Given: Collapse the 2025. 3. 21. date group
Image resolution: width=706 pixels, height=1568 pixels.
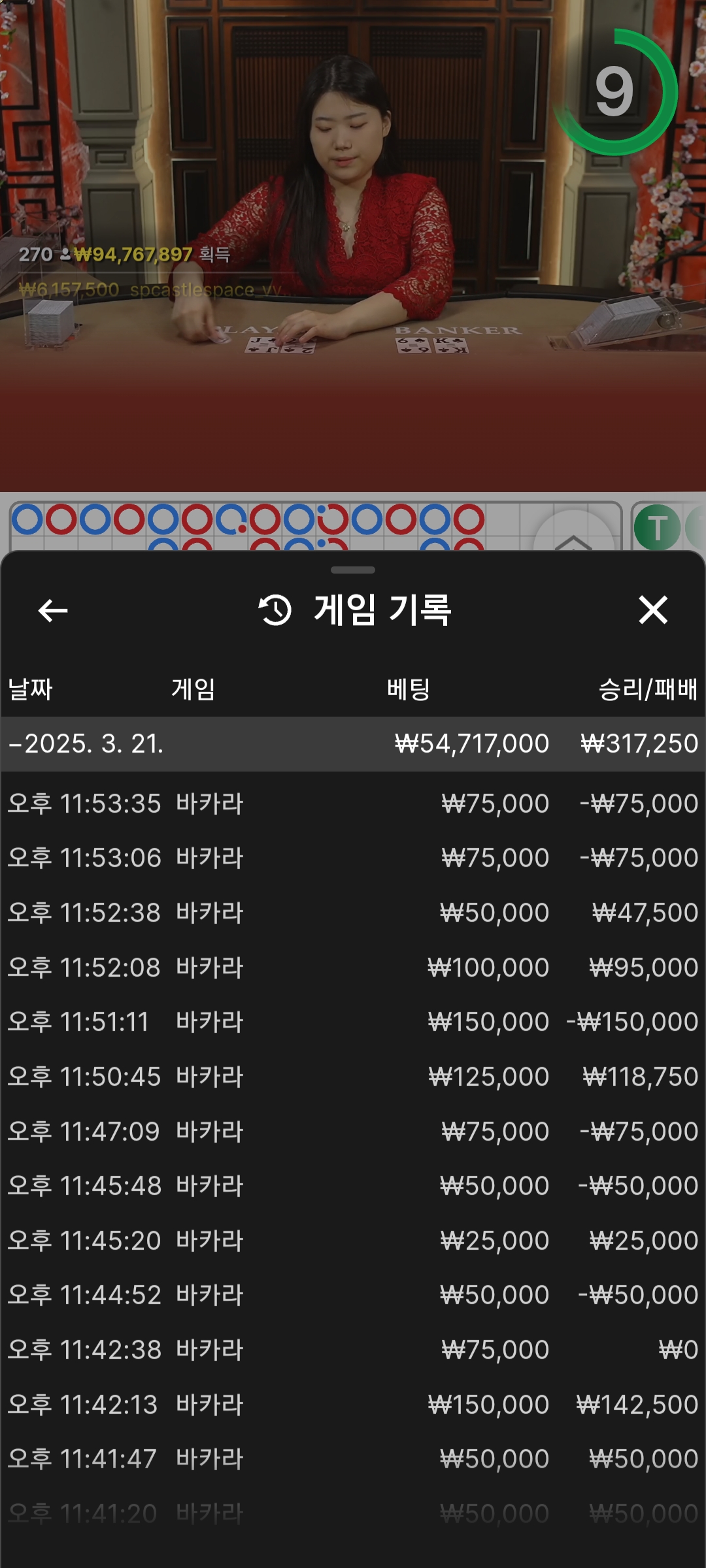Looking at the screenshot, I should [x=353, y=743].
